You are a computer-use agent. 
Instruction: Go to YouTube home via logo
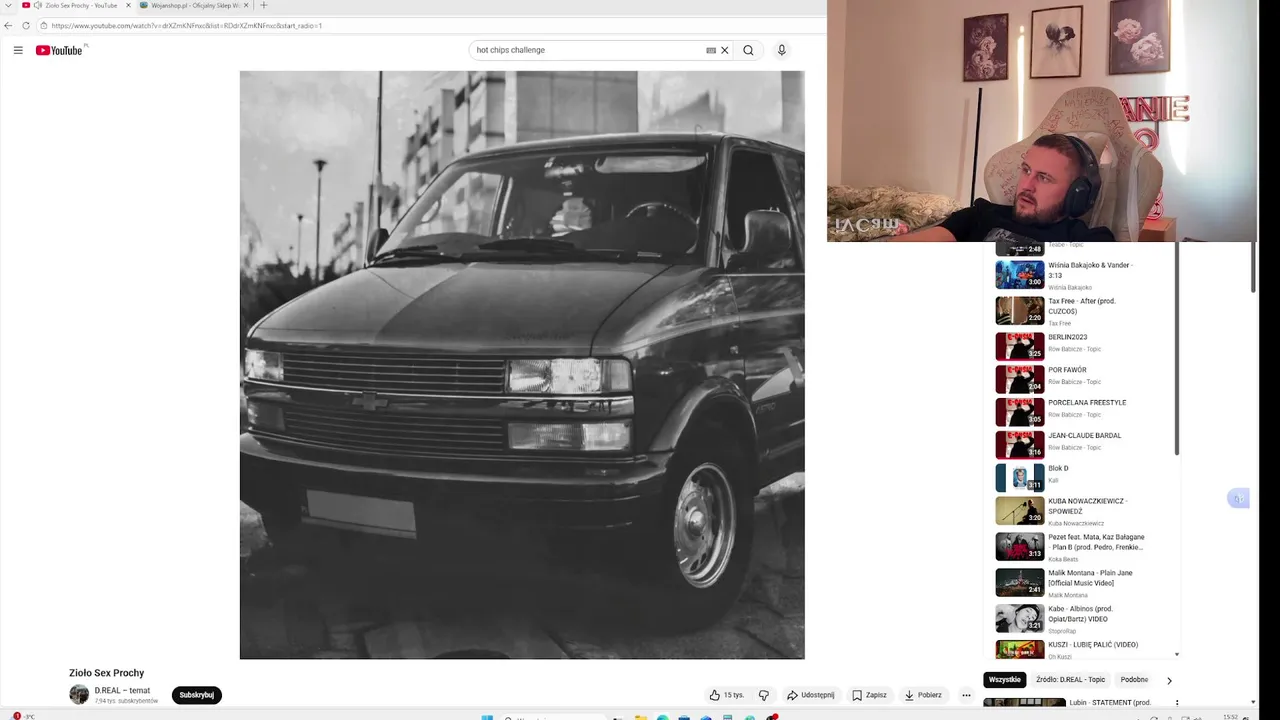61,50
